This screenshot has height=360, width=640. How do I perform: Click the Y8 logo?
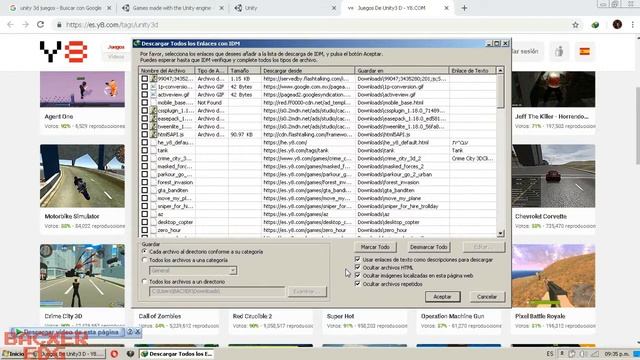click(x=64, y=52)
